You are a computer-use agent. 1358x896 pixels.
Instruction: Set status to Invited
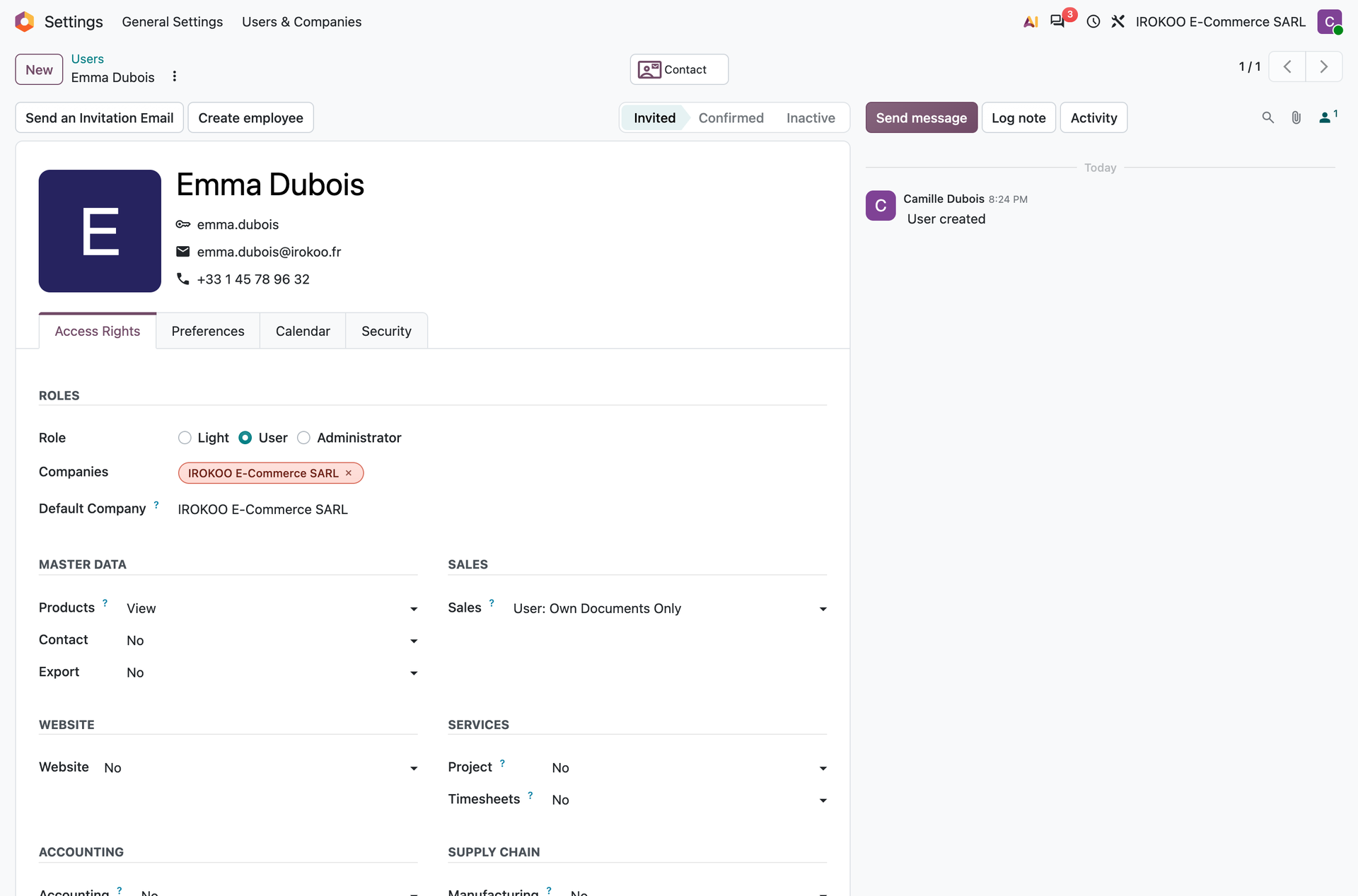coord(654,118)
